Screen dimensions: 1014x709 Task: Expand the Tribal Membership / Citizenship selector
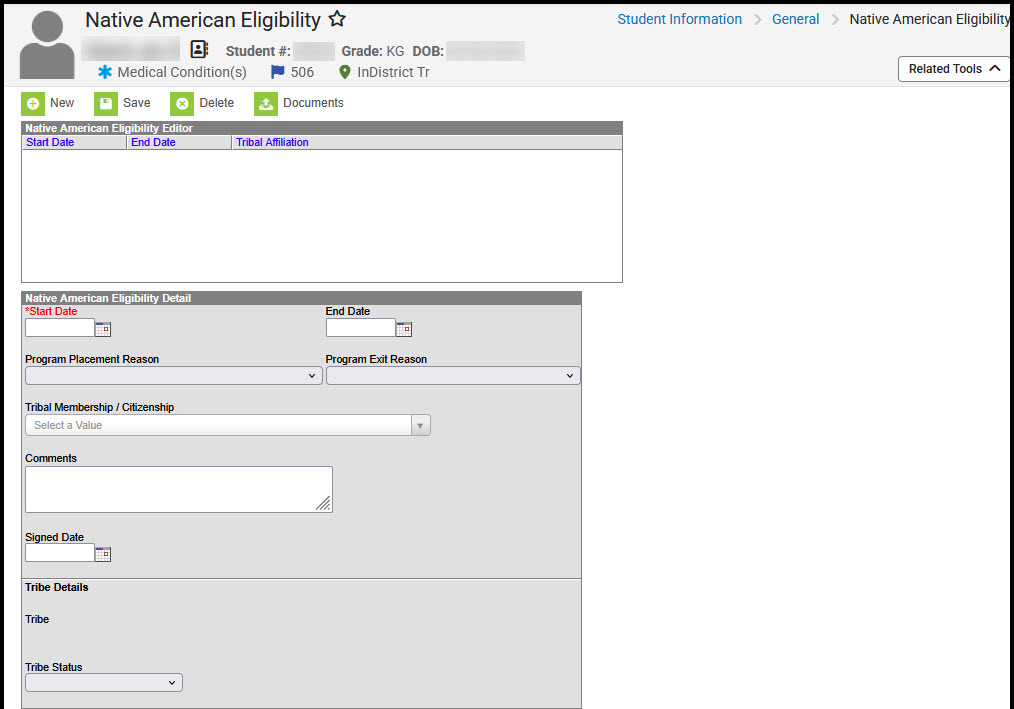click(420, 424)
